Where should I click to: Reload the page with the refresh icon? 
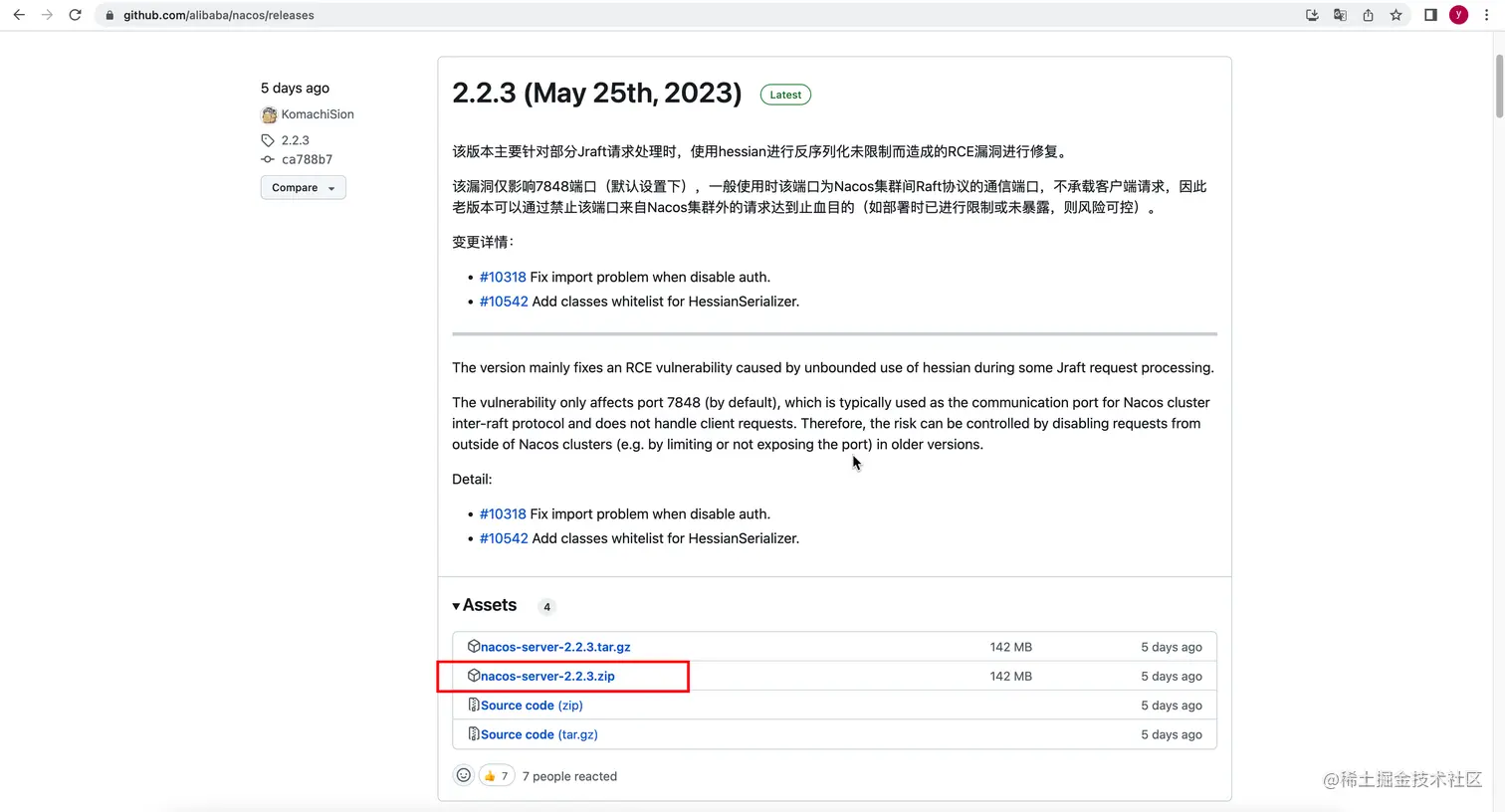tap(75, 15)
